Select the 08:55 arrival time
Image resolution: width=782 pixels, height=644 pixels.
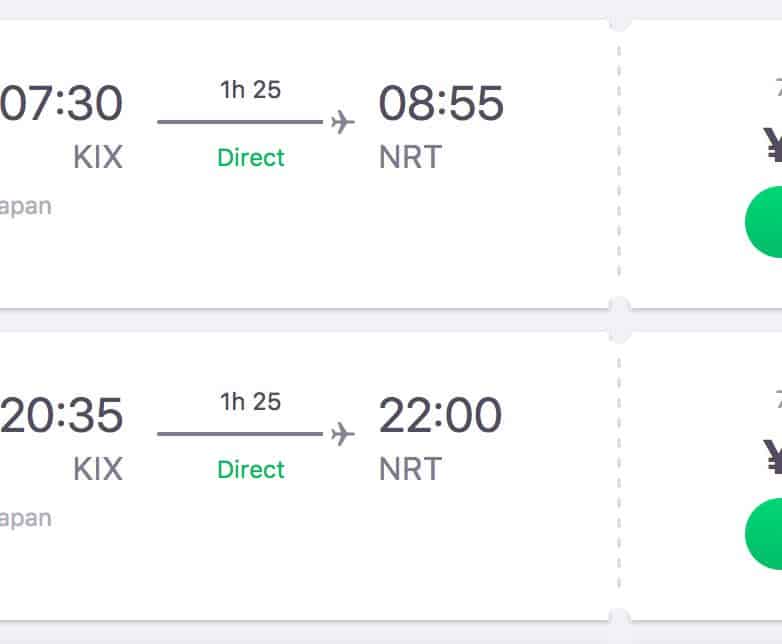pos(441,104)
